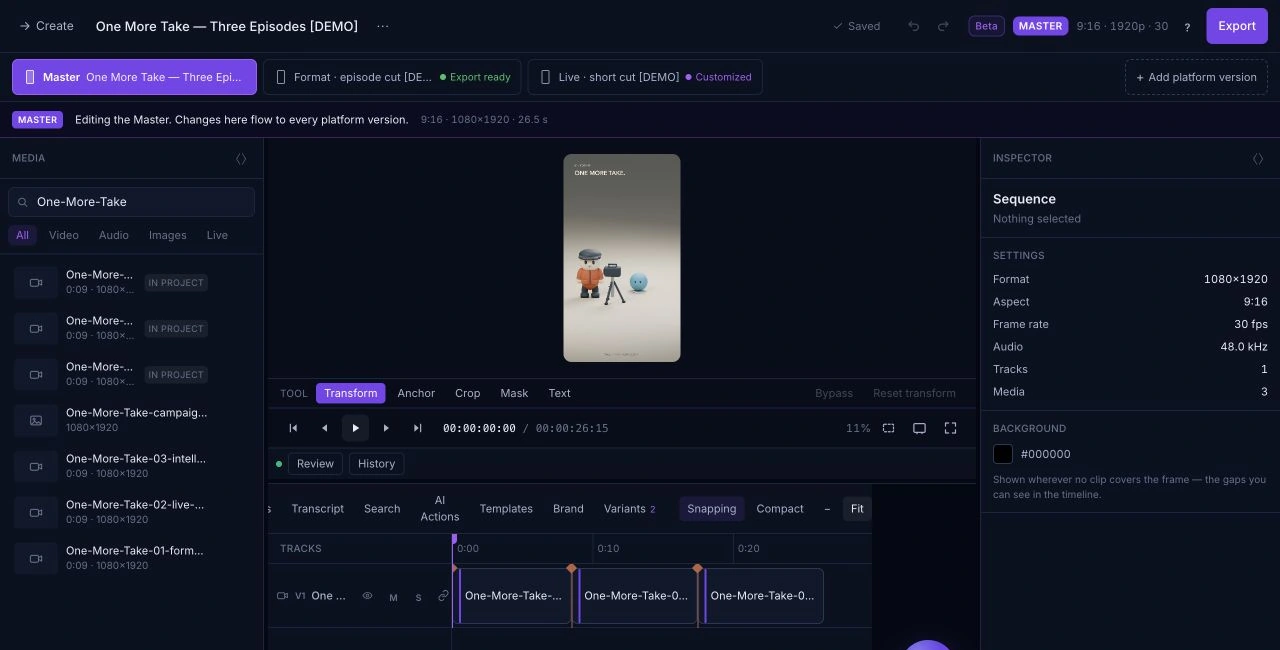Mute track V1

(393, 597)
